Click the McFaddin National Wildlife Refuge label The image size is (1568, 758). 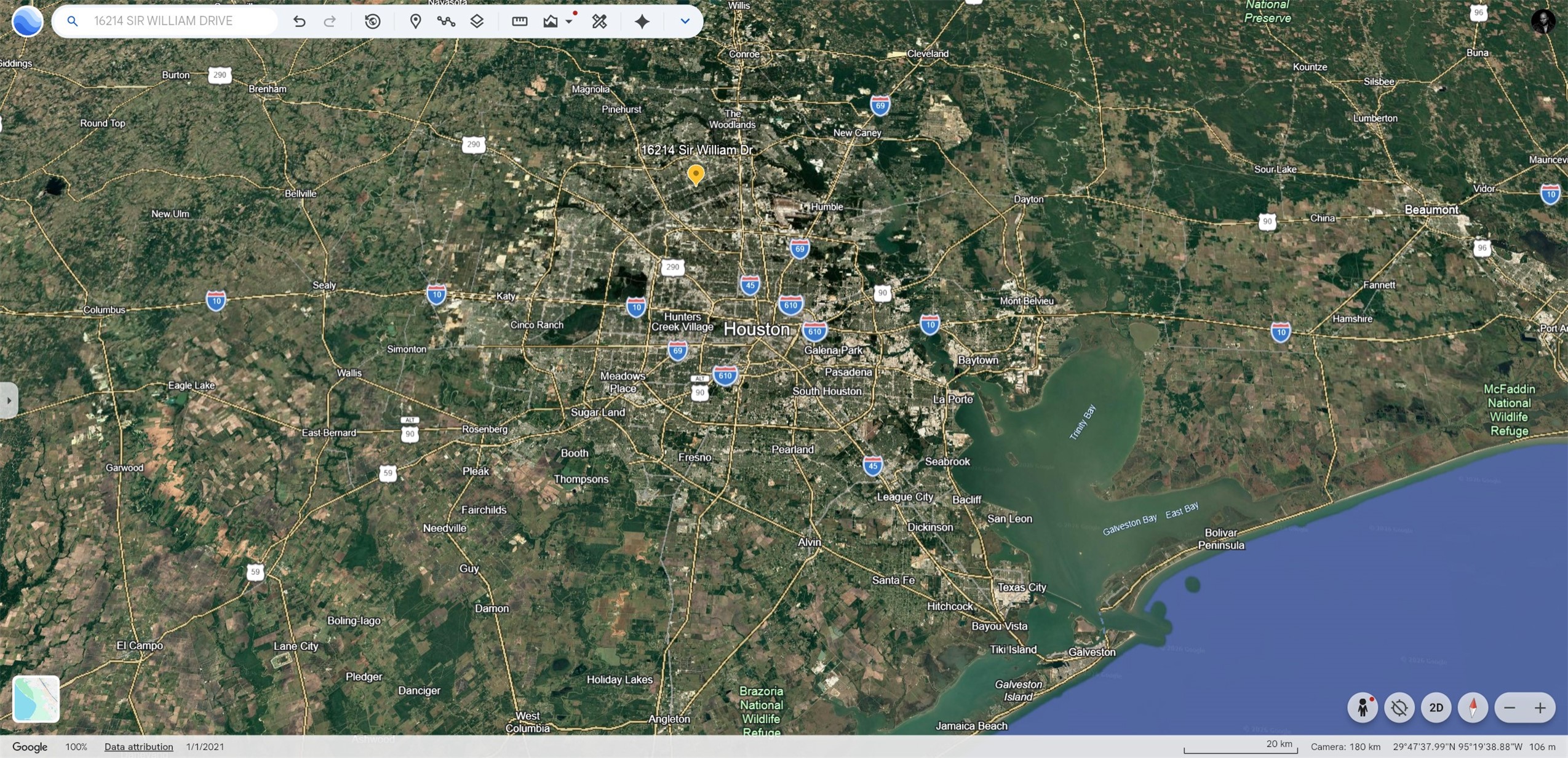(1509, 410)
